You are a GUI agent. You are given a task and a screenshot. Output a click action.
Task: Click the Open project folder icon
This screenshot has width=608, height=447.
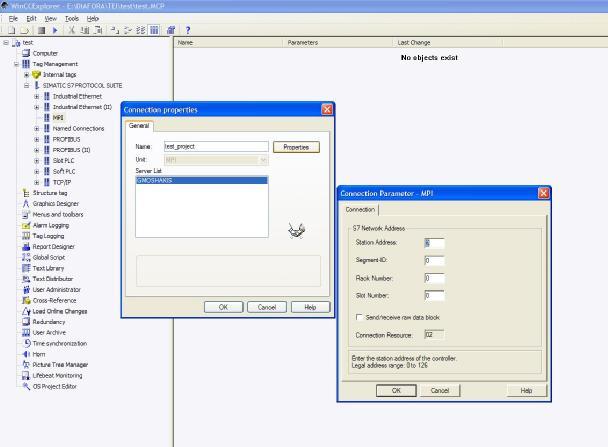click(x=24, y=30)
